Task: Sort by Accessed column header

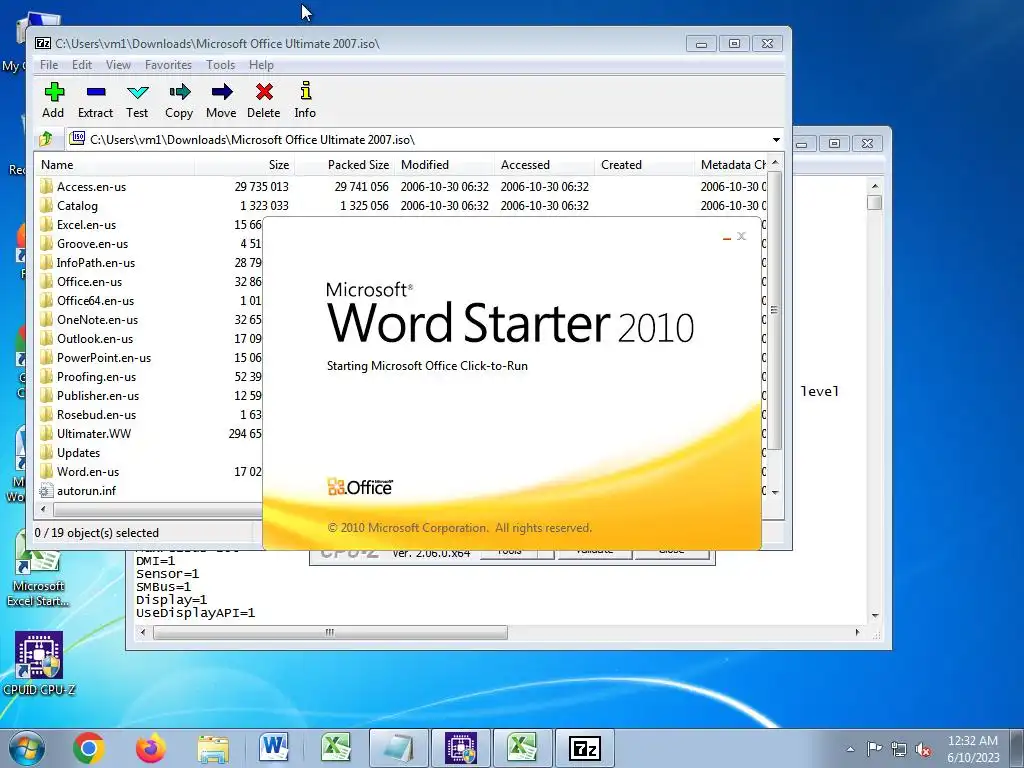Action: (x=545, y=165)
